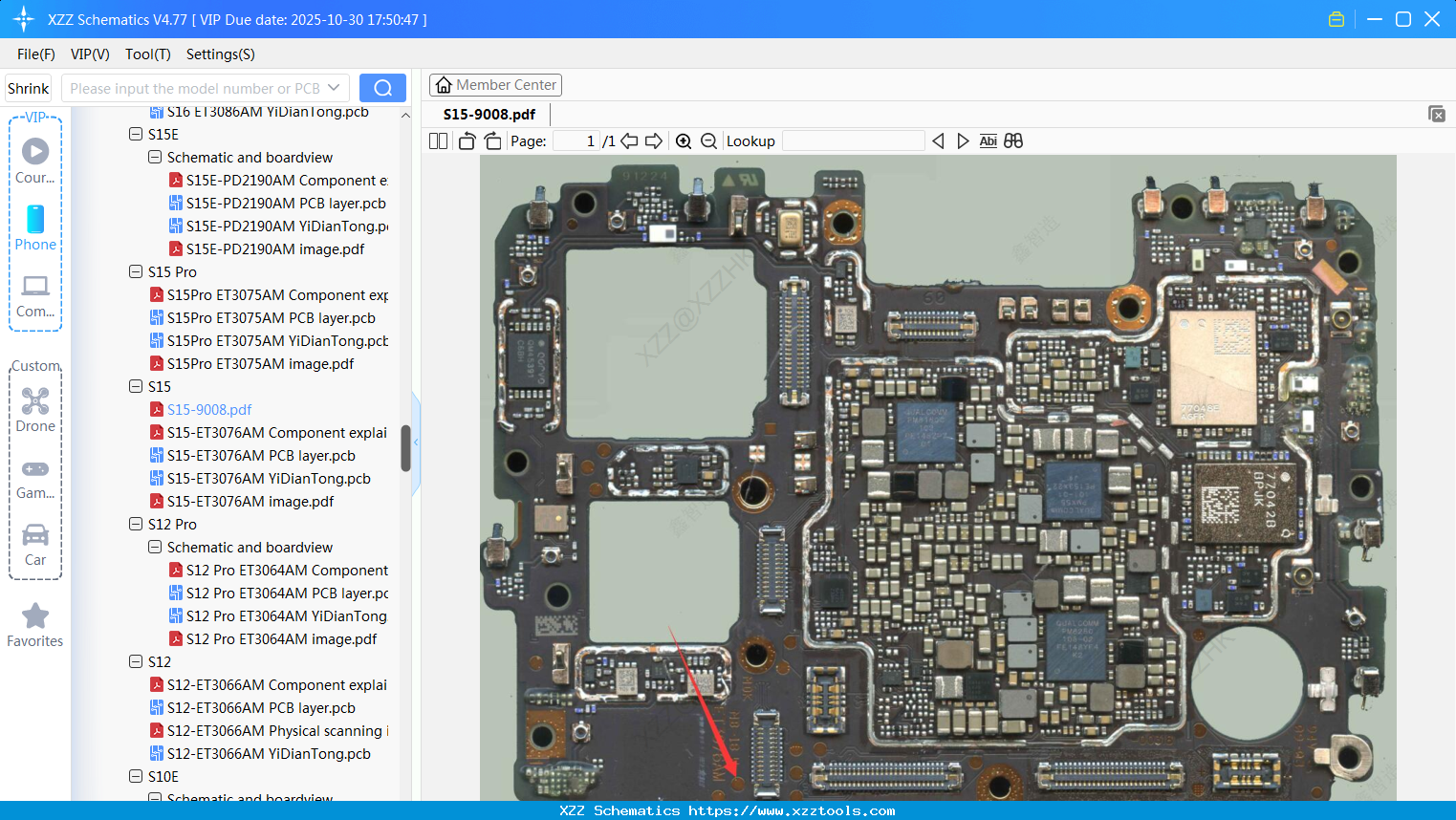Open the Tool(T) menu

[x=148, y=54]
